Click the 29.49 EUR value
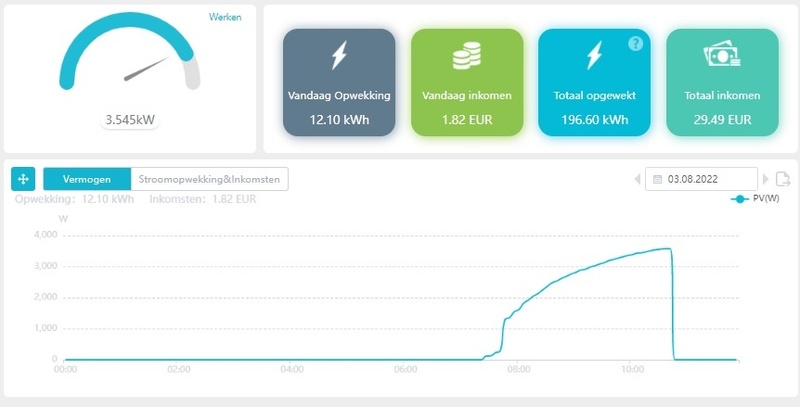The width and height of the screenshot is (800, 407). click(722, 120)
